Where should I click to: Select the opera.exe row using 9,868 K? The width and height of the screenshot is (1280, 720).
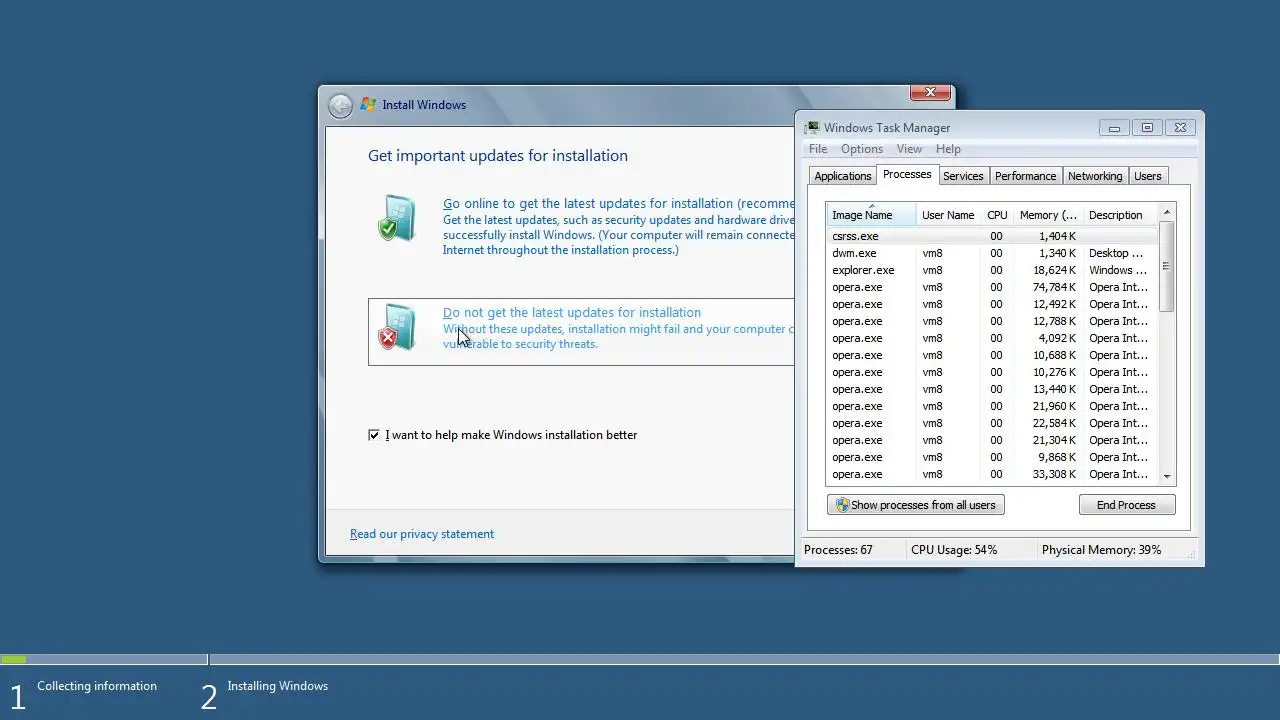click(x=992, y=457)
